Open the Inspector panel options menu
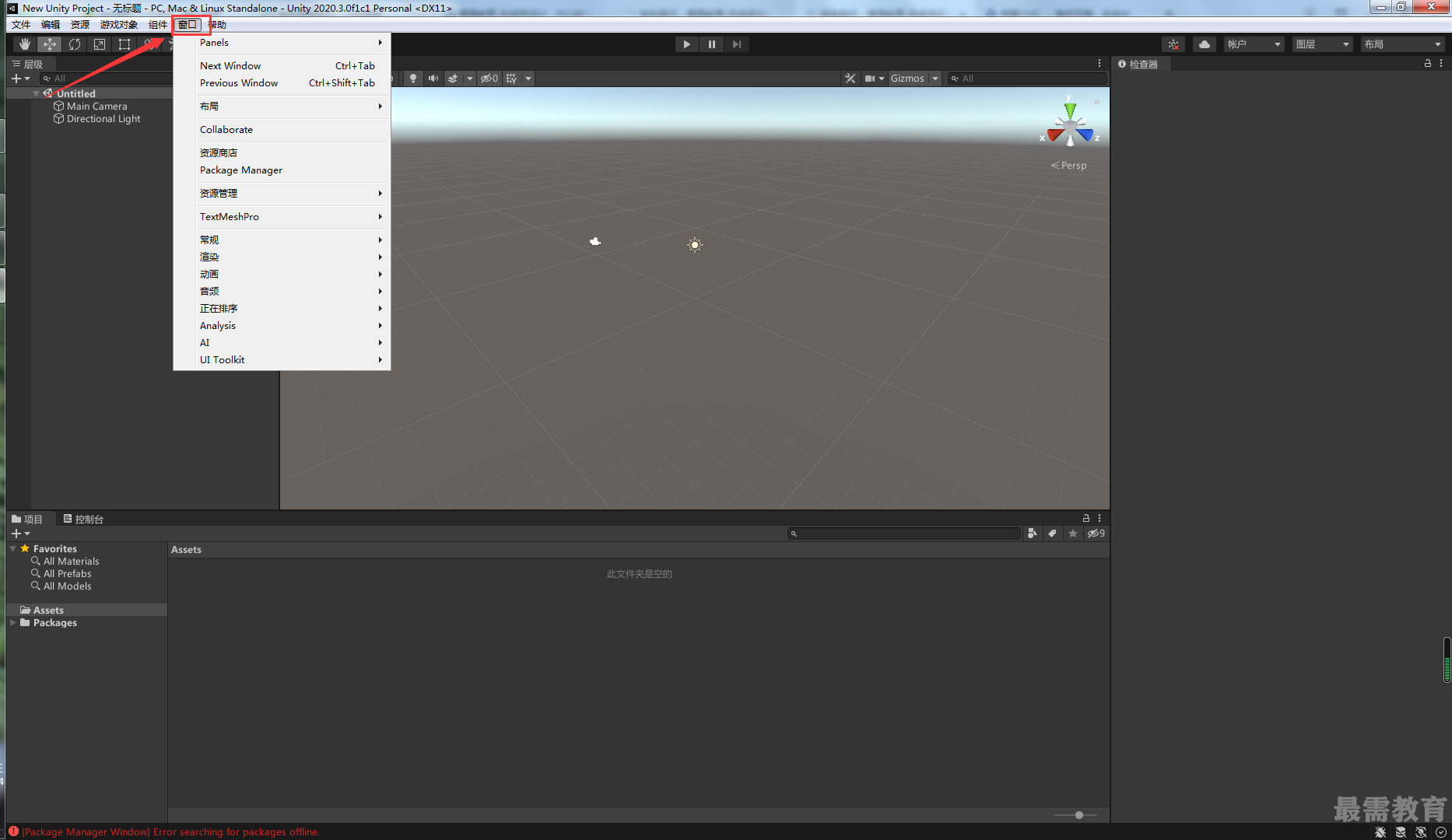Screen dimensions: 1452x840 pos(1441,64)
